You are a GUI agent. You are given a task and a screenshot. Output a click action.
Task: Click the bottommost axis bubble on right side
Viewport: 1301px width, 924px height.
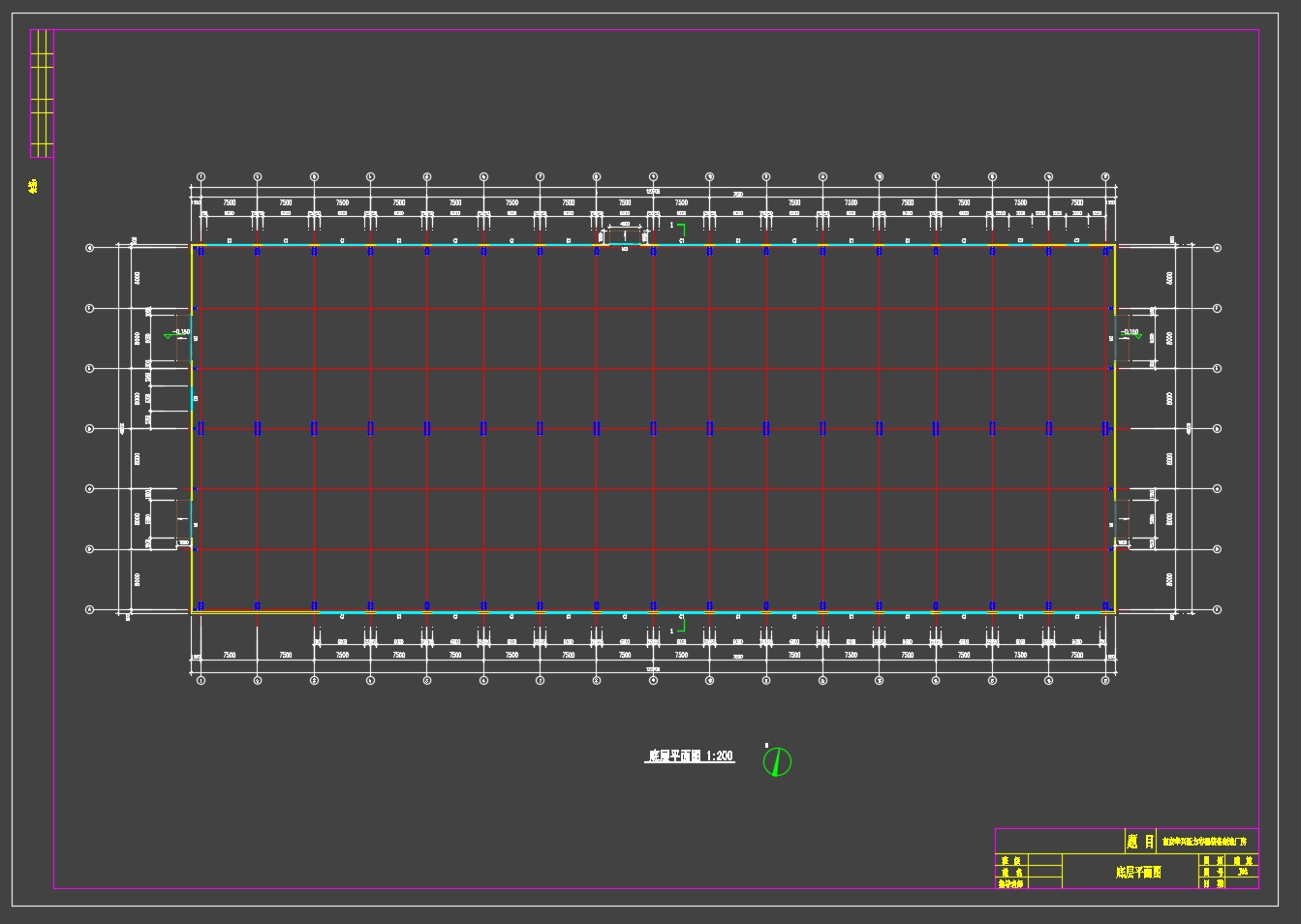point(1218,610)
